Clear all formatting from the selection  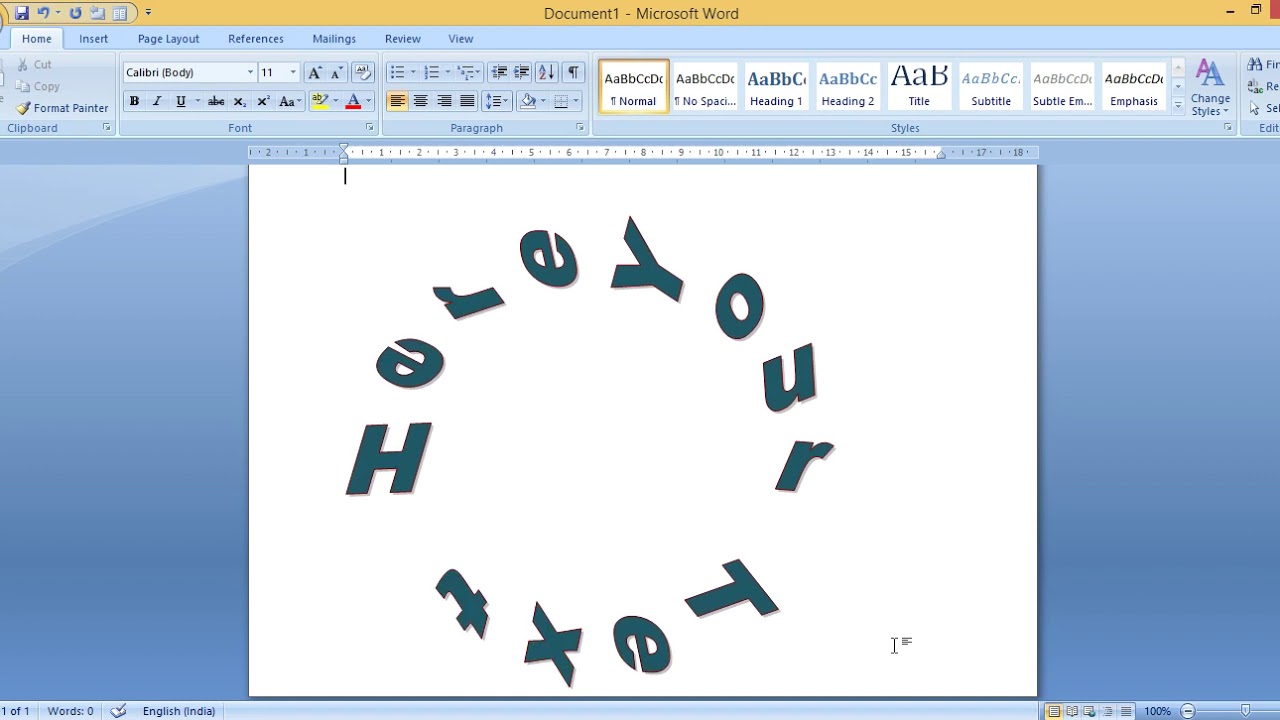click(363, 72)
